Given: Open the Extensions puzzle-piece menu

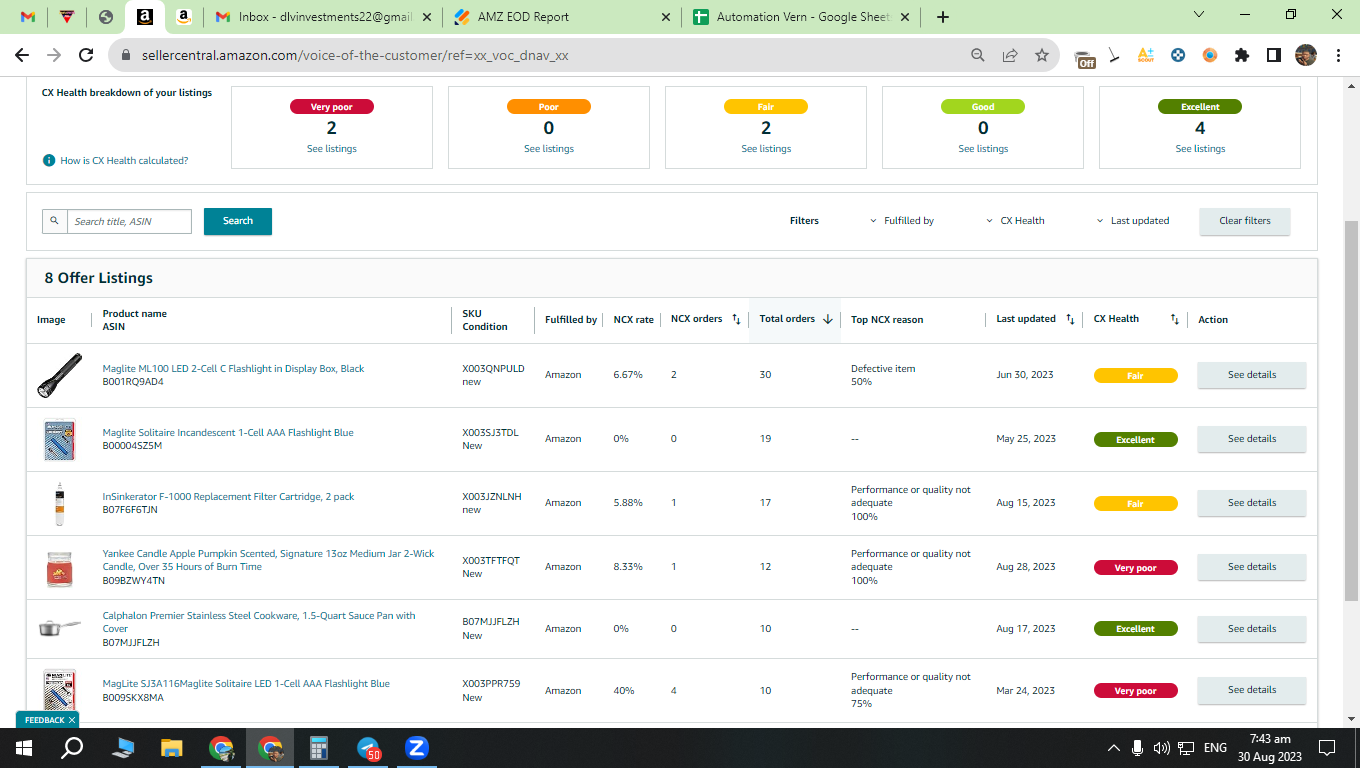Looking at the screenshot, I should pos(1242,55).
